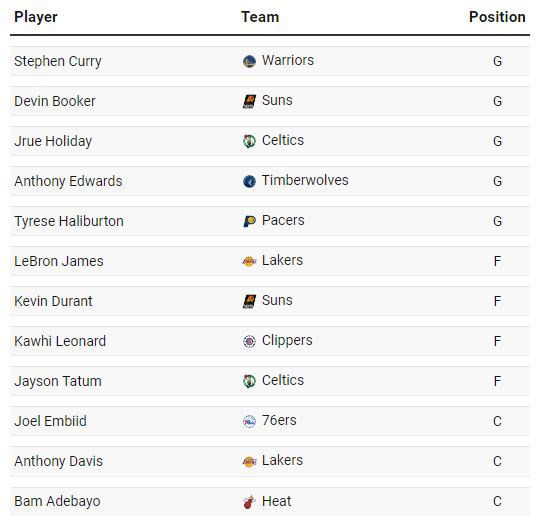Click the Suns logo beside Devin Booker
This screenshot has height=528, width=537.
pyautogui.click(x=249, y=101)
